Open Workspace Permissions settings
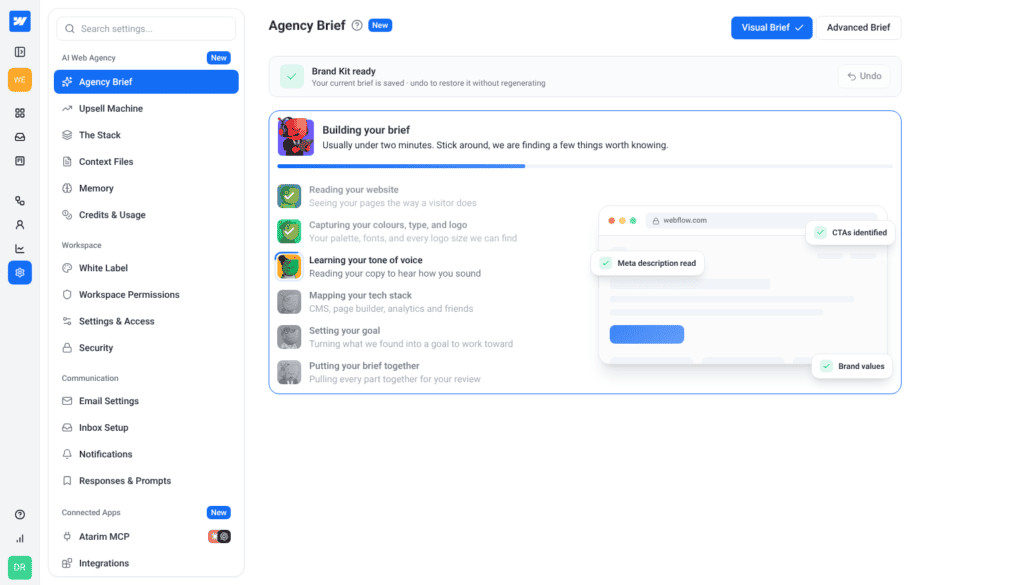Screen dimensions: 1024x585 [x=146, y=294]
